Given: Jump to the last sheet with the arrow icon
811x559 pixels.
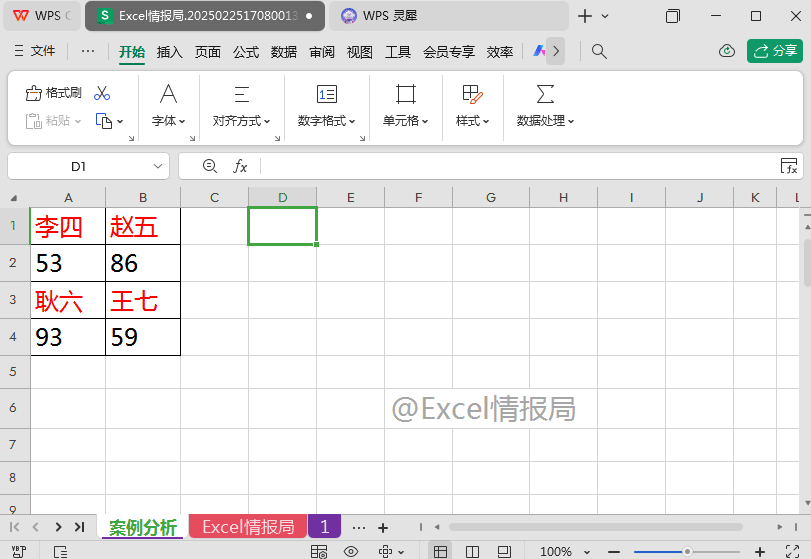Looking at the screenshot, I should [x=79, y=527].
